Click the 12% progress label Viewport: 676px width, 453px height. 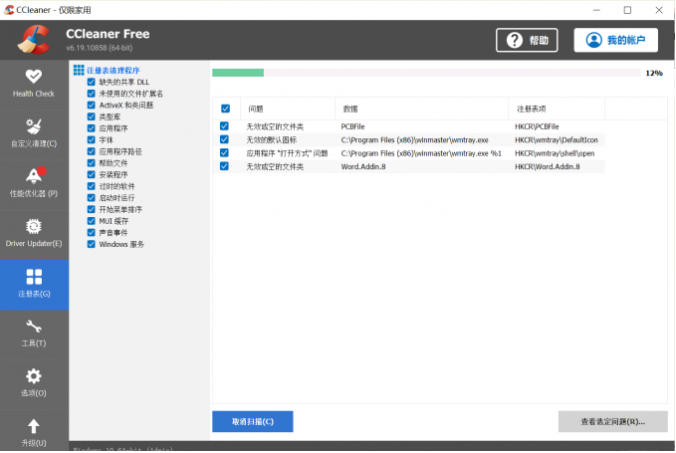[654, 73]
